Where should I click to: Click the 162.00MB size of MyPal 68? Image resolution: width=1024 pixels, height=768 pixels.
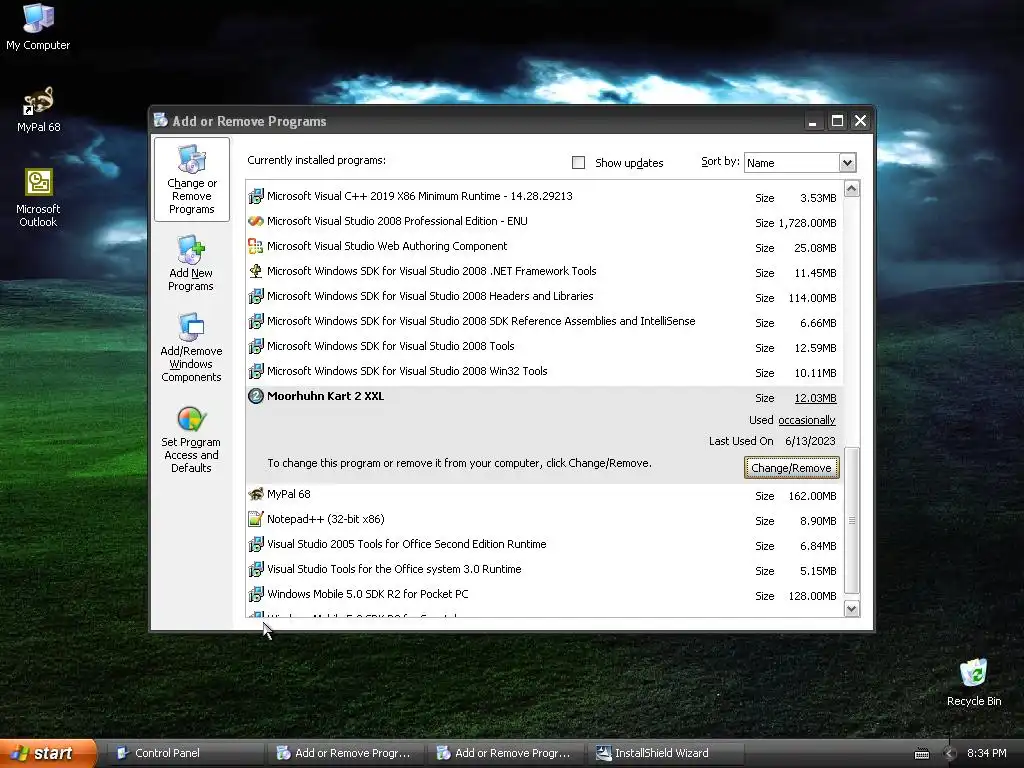(x=812, y=496)
